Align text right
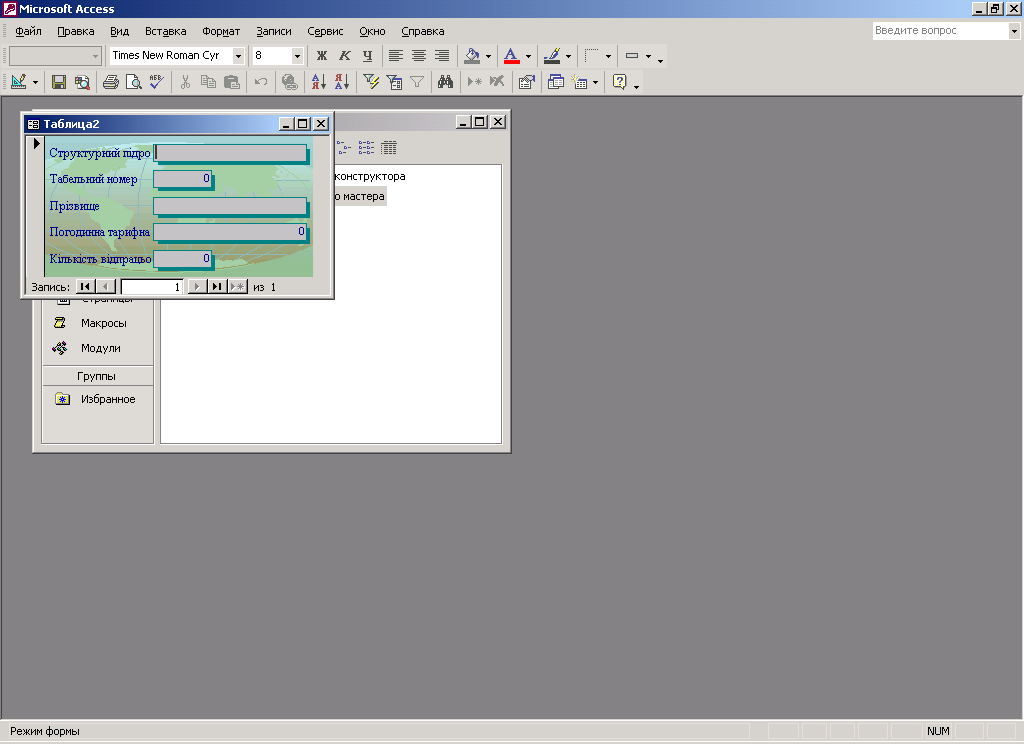Viewport: 1024px width, 744px height. pos(442,56)
